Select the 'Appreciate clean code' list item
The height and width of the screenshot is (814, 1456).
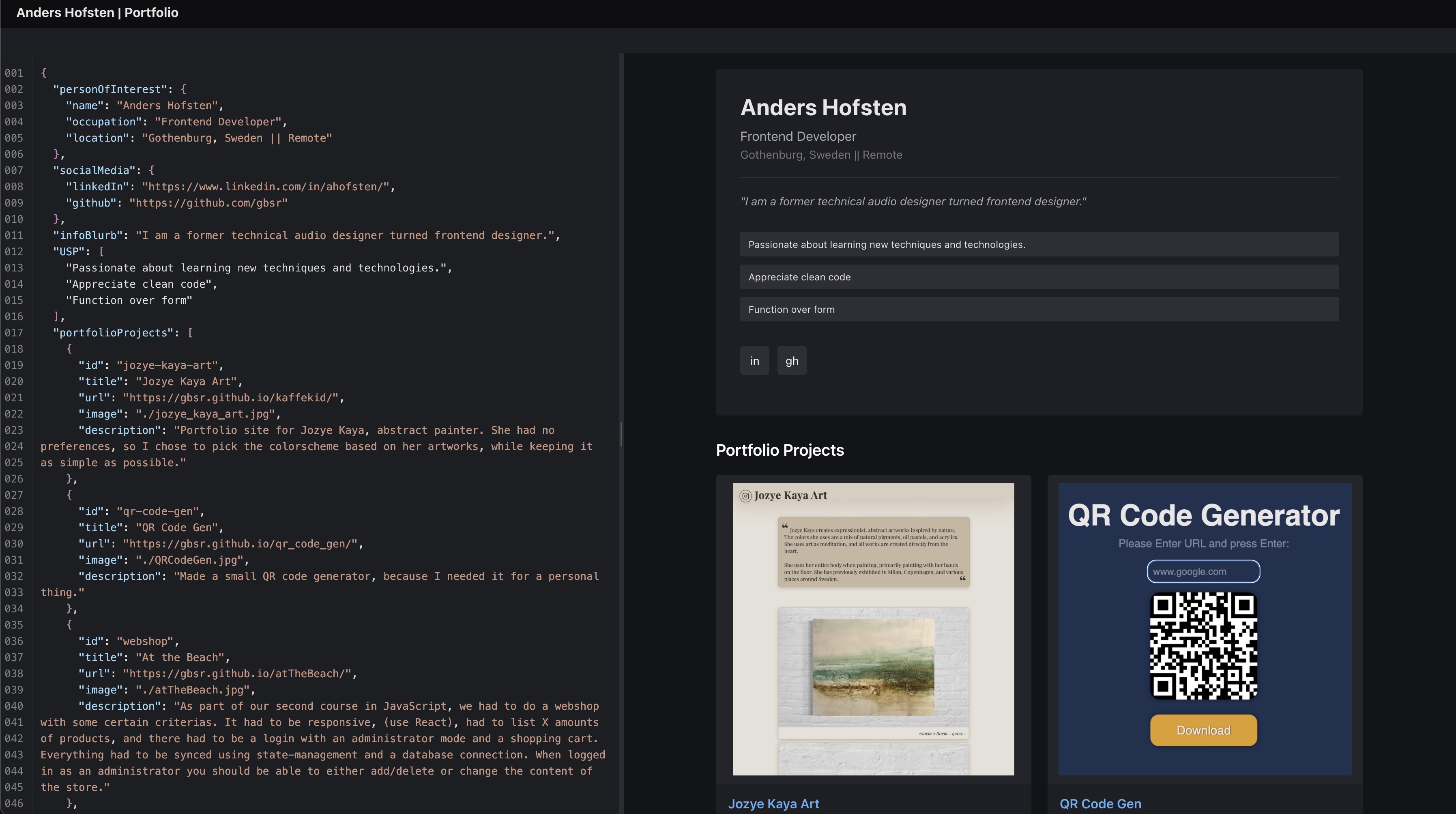tap(1039, 277)
